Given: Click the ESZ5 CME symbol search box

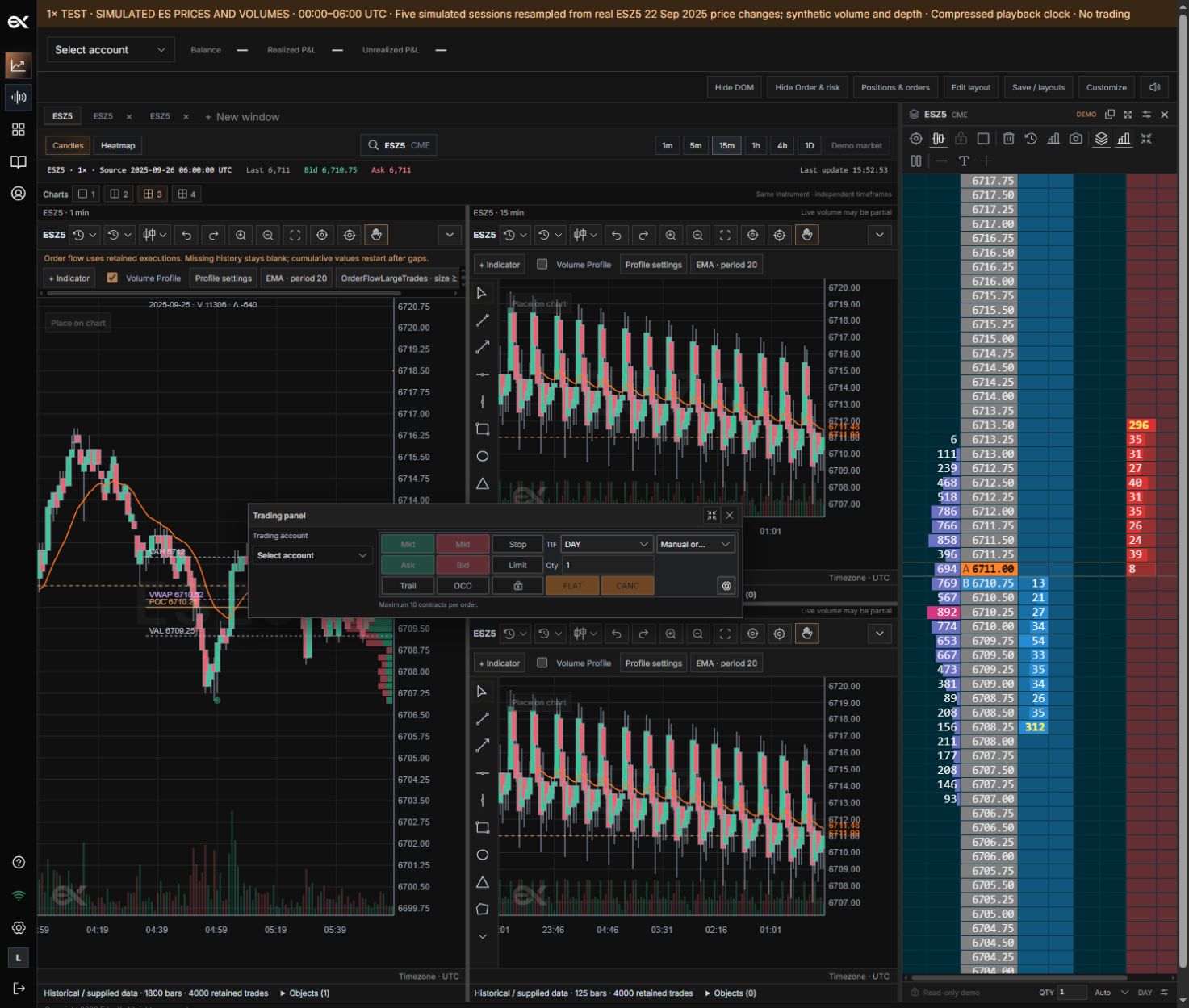Looking at the screenshot, I should 398,145.
